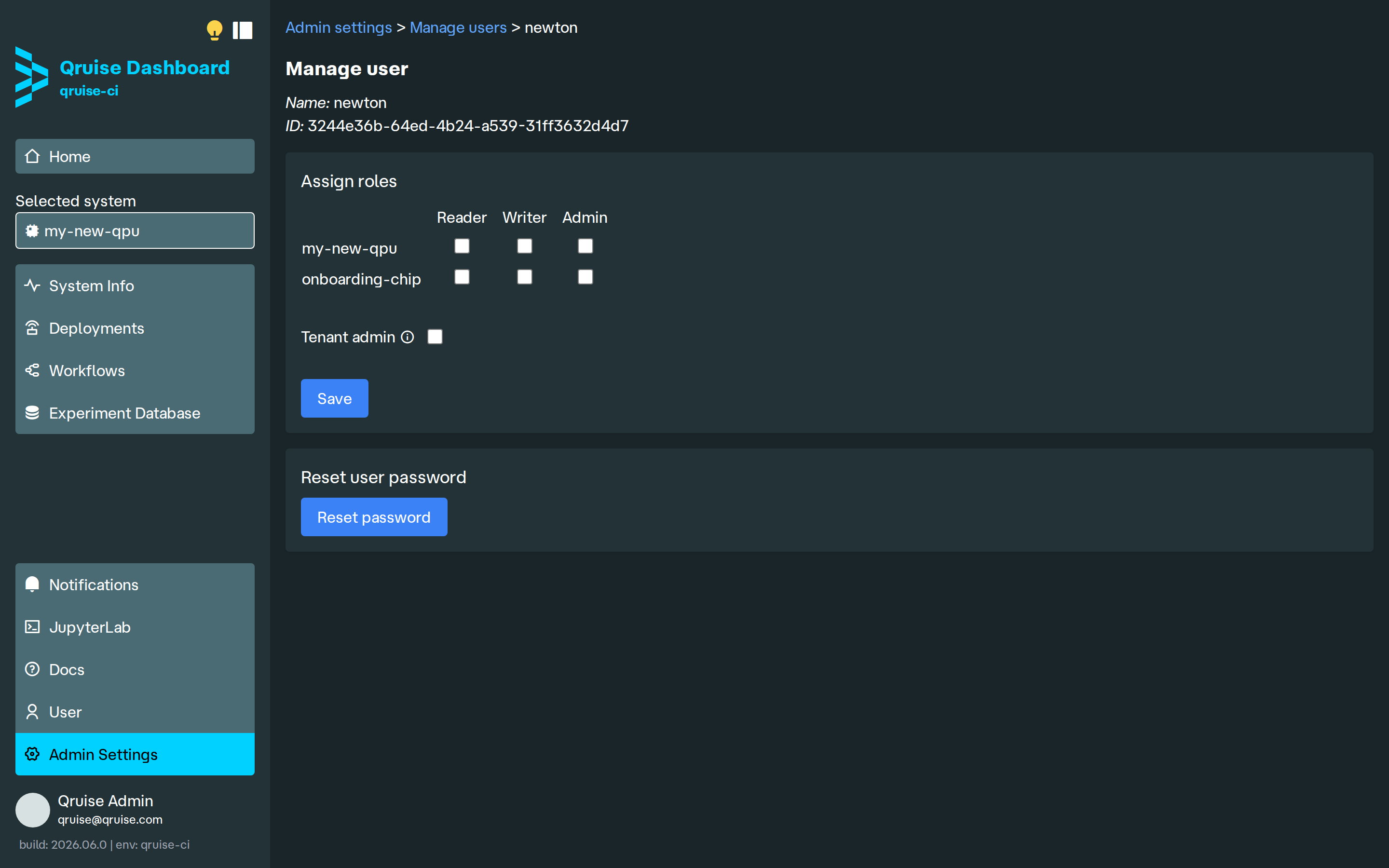The height and width of the screenshot is (868, 1389).
Task: Follow the Manage users breadcrumb link
Action: tap(458, 27)
